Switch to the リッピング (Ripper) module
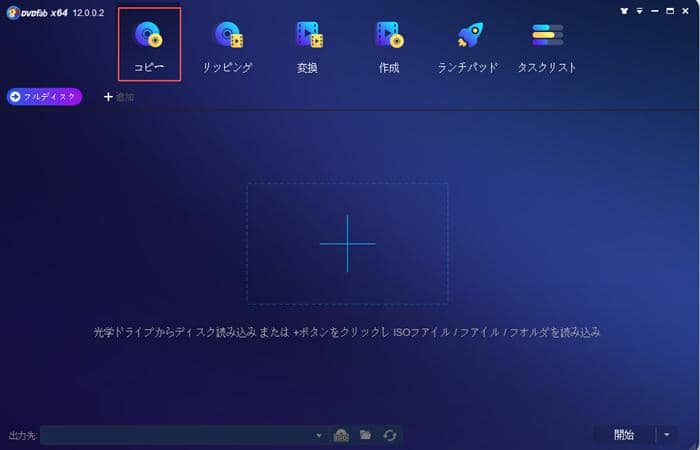This screenshot has width=700, height=450. pyautogui.click(x=229, y=45)
